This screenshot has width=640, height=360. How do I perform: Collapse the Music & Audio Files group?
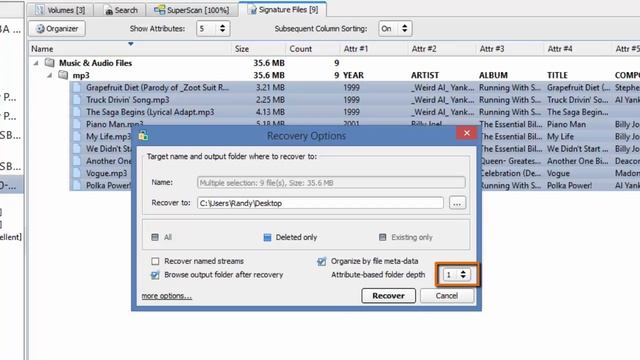click(36, 63)
